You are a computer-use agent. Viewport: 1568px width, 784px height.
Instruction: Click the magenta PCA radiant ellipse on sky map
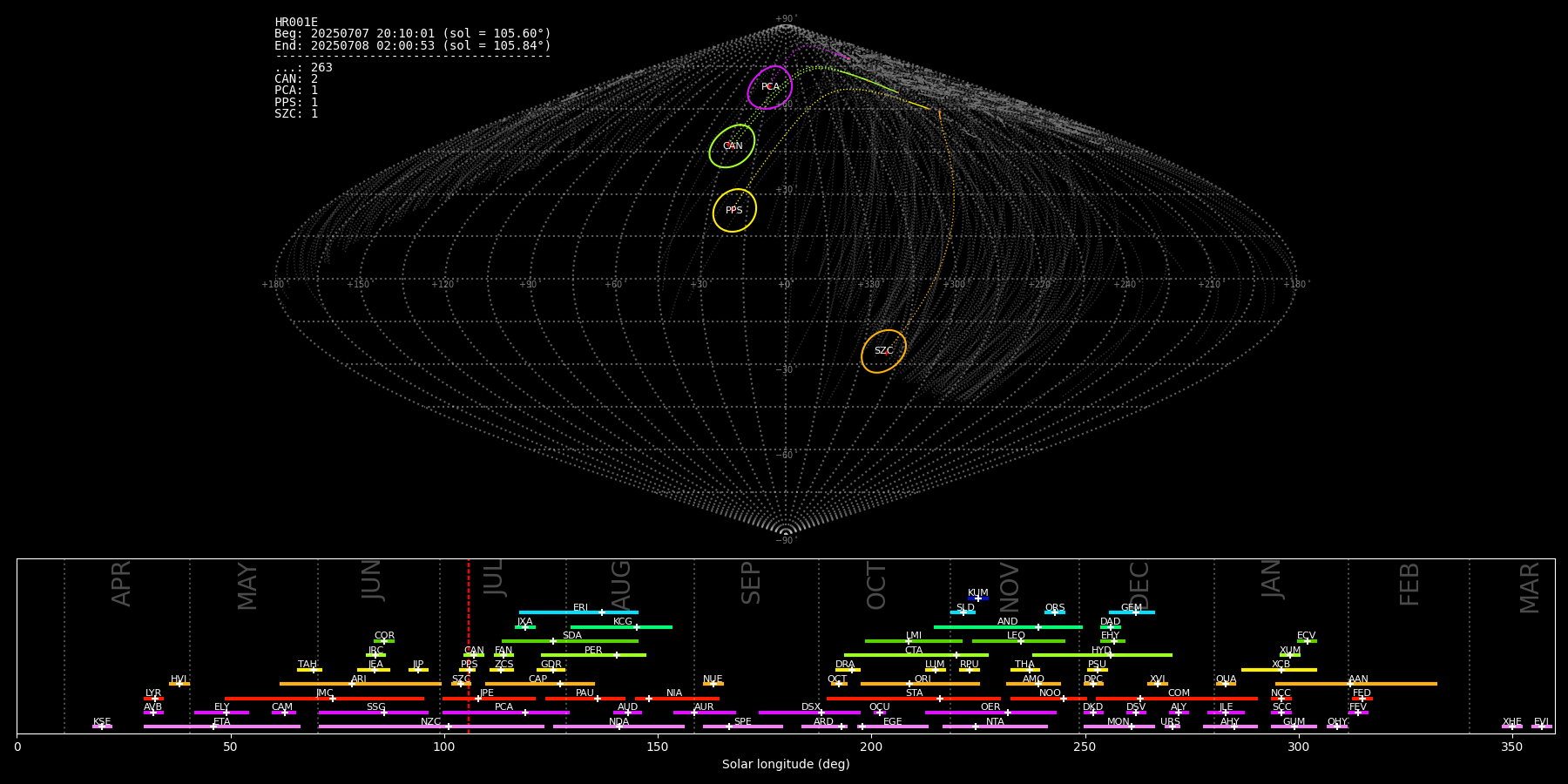[770, 87]
